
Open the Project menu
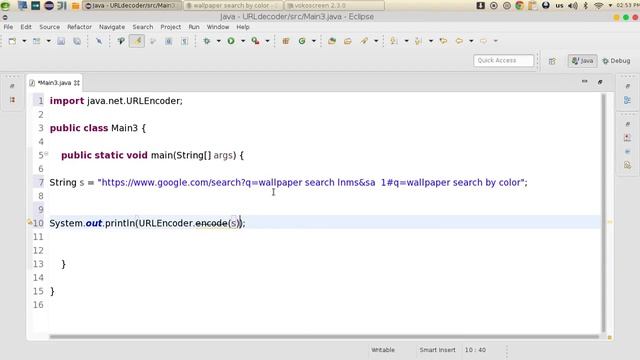(171, 27)
